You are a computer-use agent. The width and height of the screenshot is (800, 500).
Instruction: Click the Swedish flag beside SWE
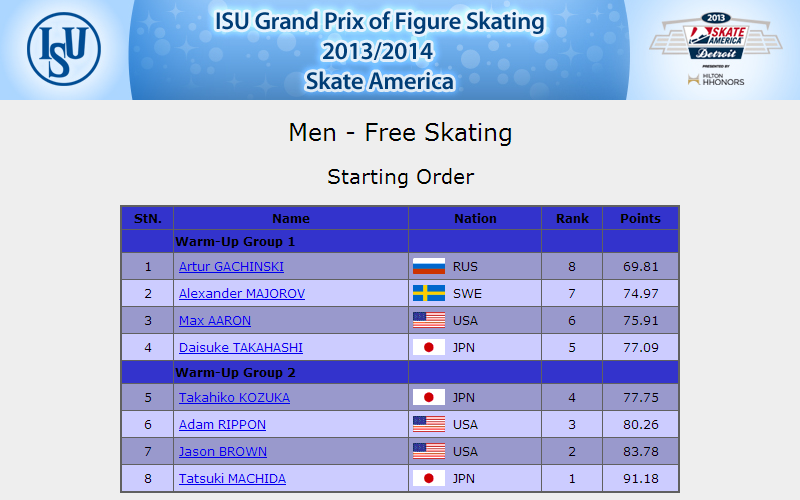(x=429, y=293)
